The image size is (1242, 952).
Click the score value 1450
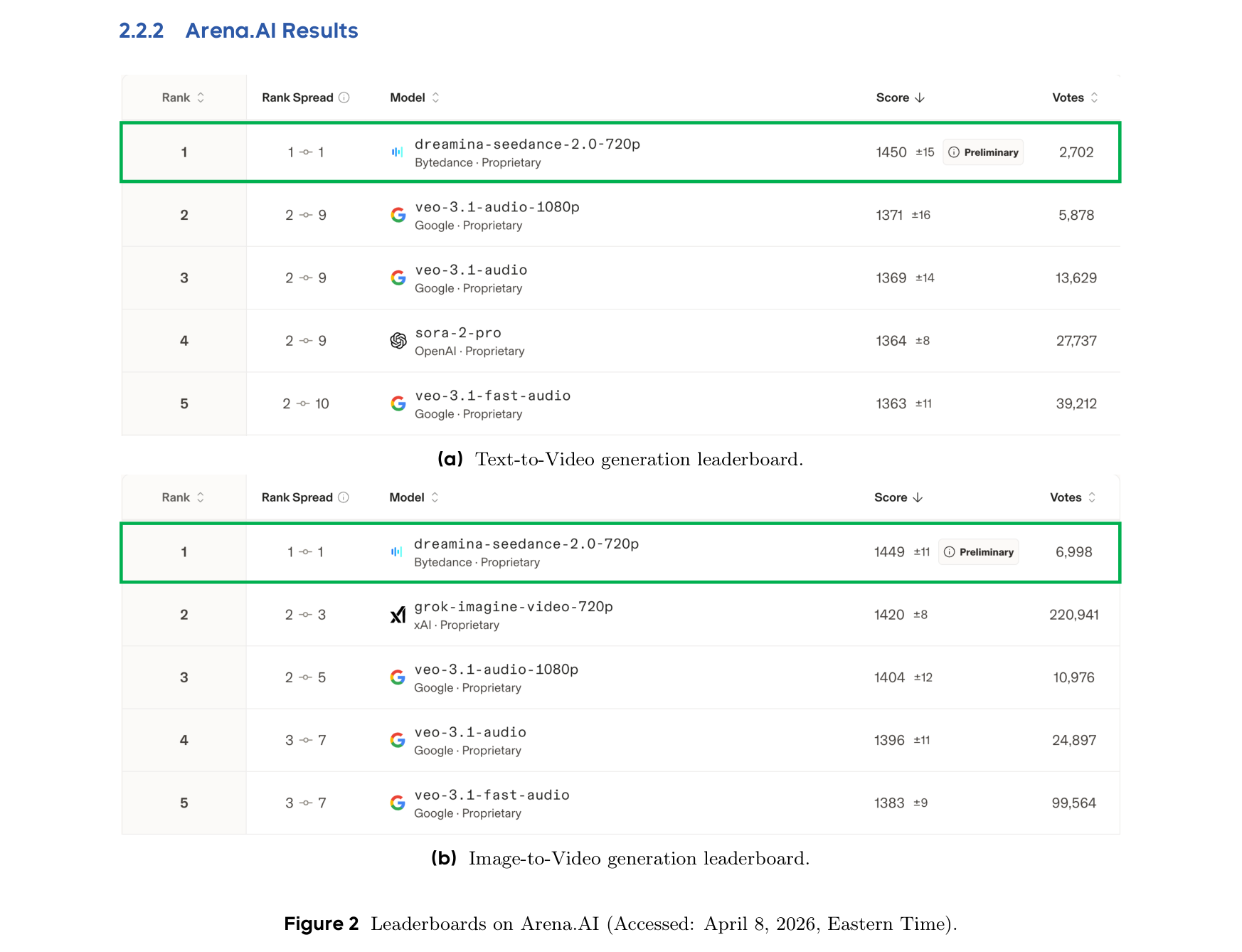pyautogui.click(x=891, y=152)
